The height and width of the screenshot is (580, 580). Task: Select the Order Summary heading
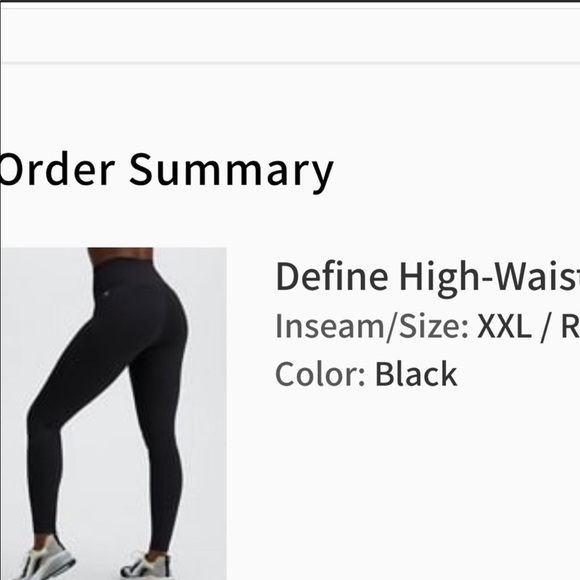click(x=166, y=171)
